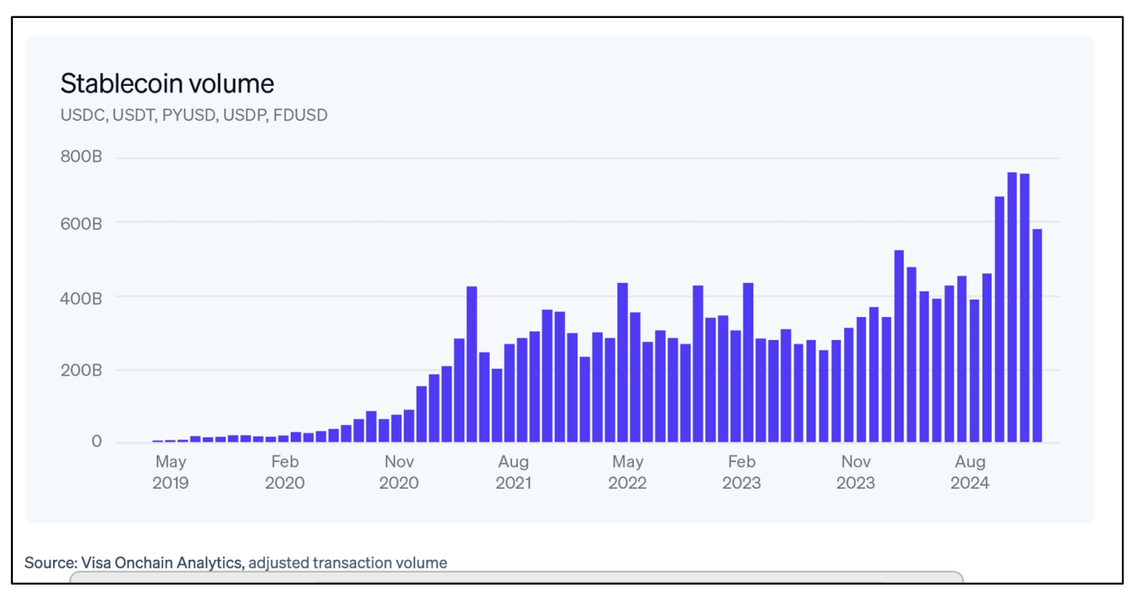The height and width of the screenshot is (600, 1139).
Task: Click the 0 y-axis label
Action: [x=96, y=442]
